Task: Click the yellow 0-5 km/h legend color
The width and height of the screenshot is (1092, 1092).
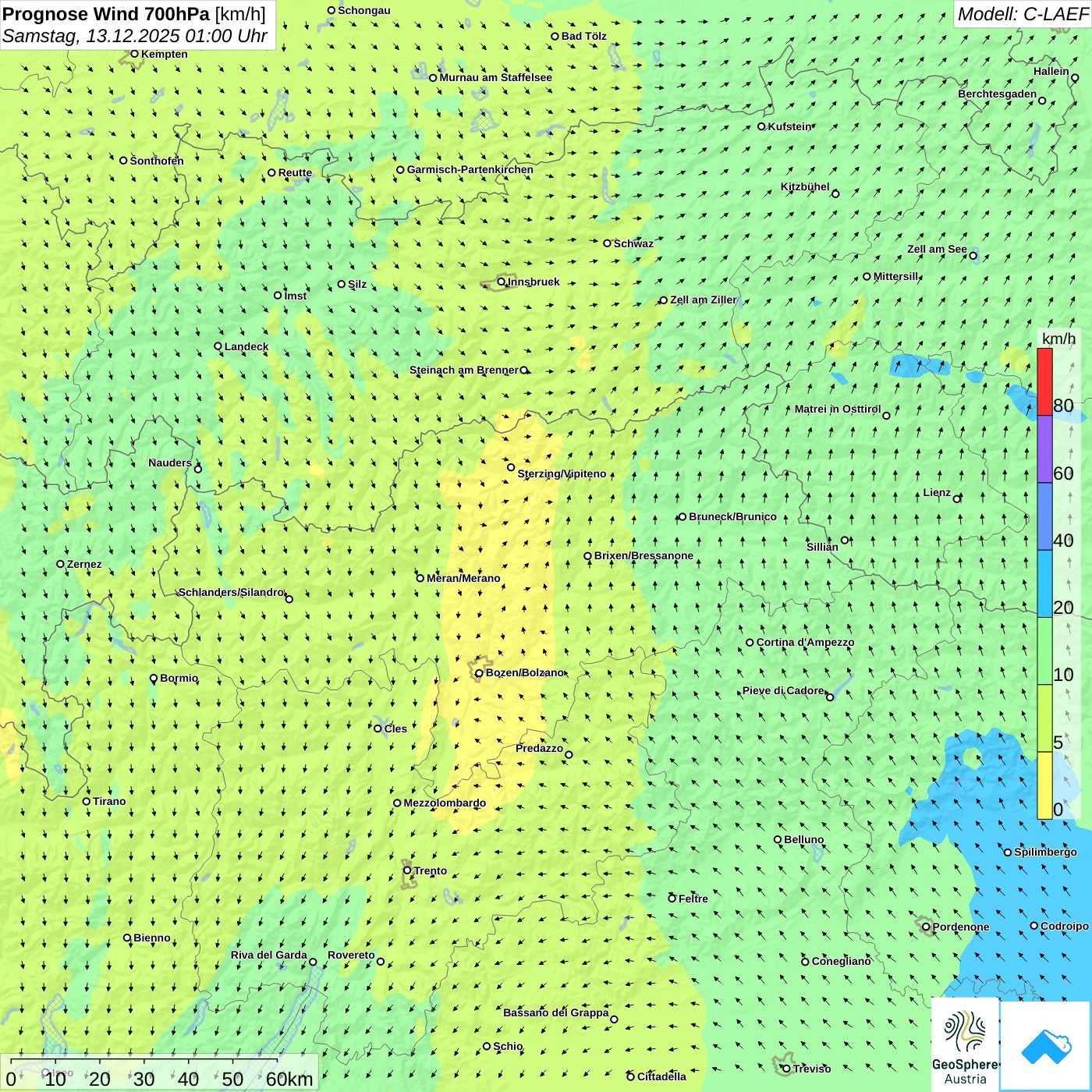Action: (x=1044, y=785)
